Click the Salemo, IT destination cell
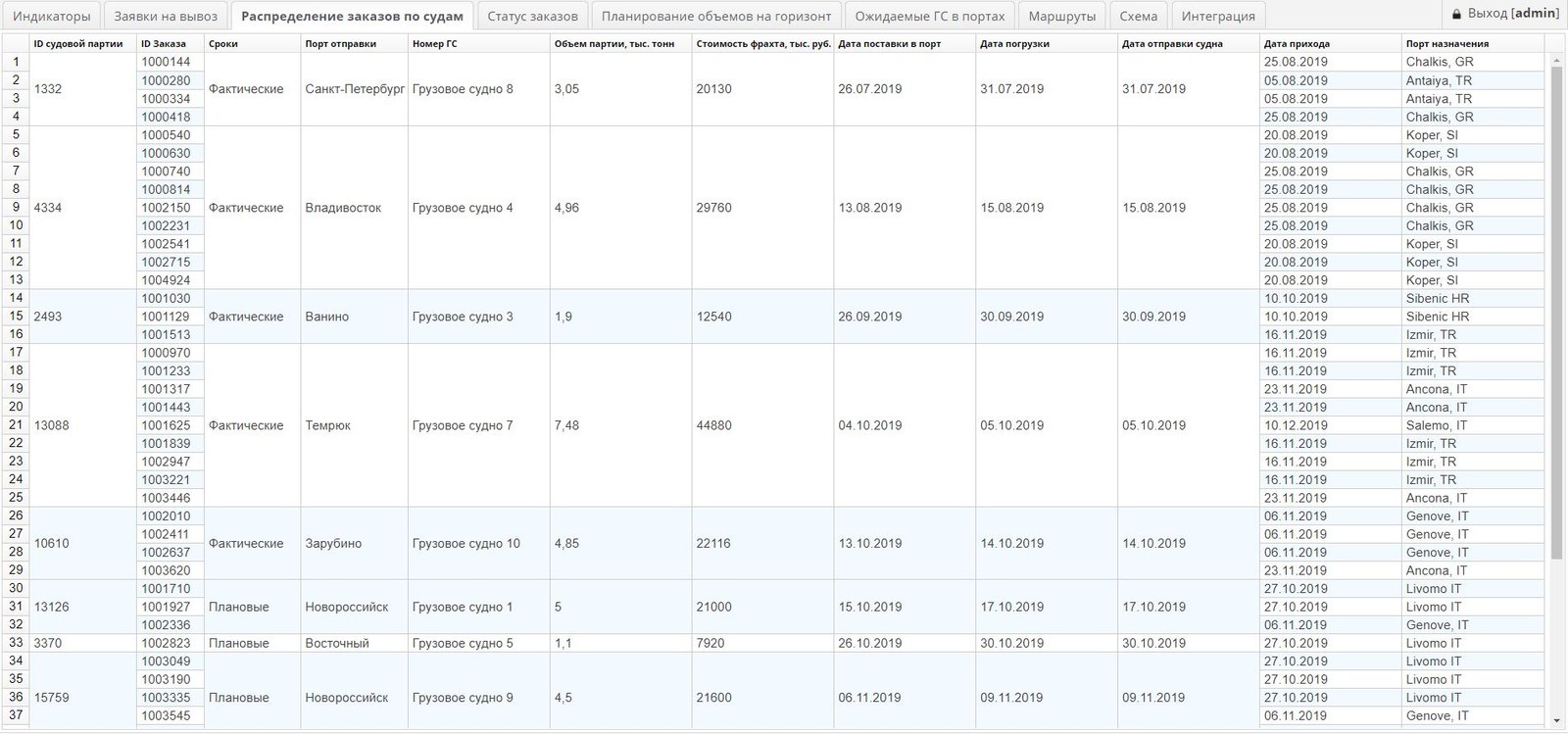 click(1473, 425)
